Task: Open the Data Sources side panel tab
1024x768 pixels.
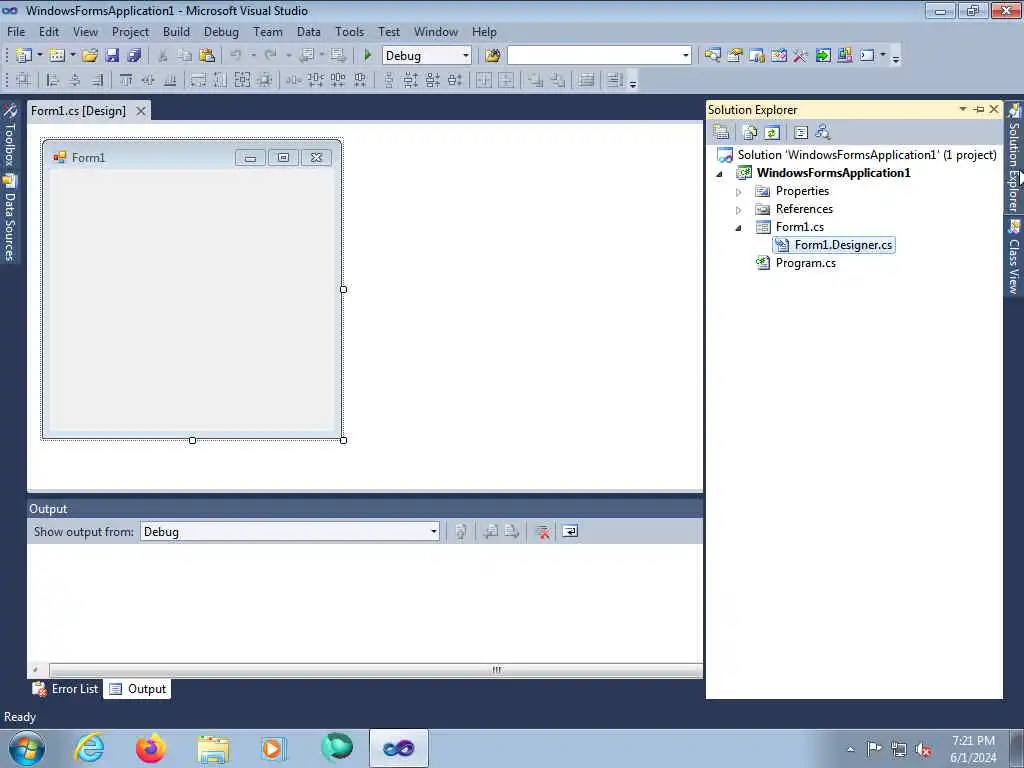Action: (10, 219)
